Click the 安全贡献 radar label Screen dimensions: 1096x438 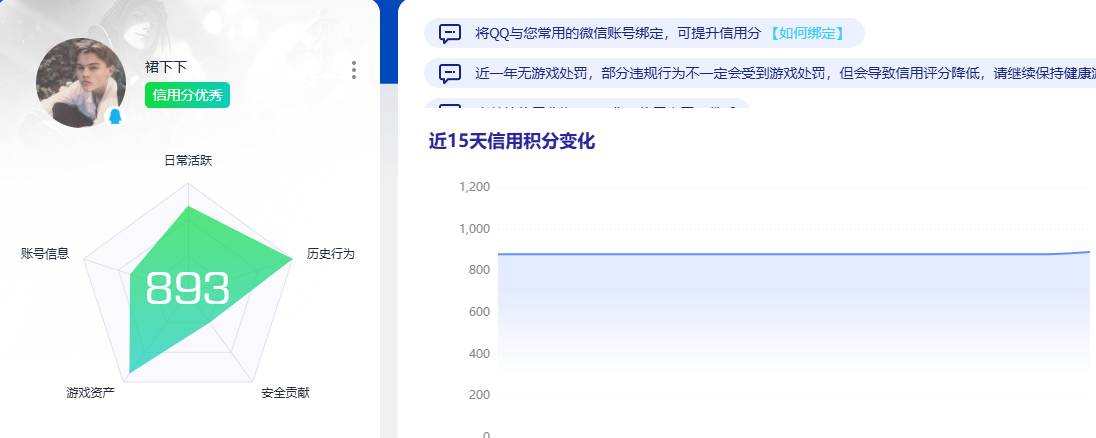[x=285, y=393]
